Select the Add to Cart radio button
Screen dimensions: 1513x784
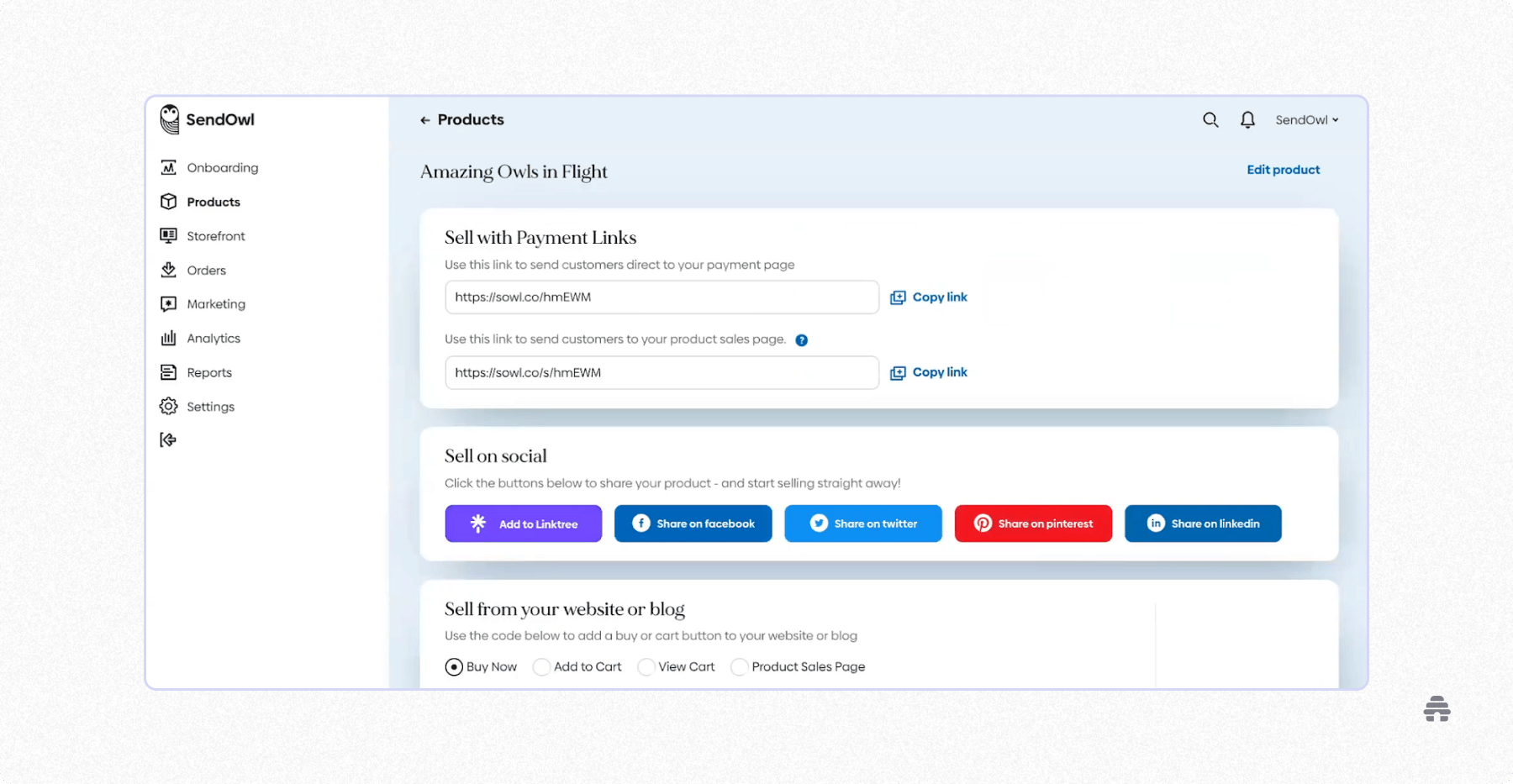click(541, 666)
